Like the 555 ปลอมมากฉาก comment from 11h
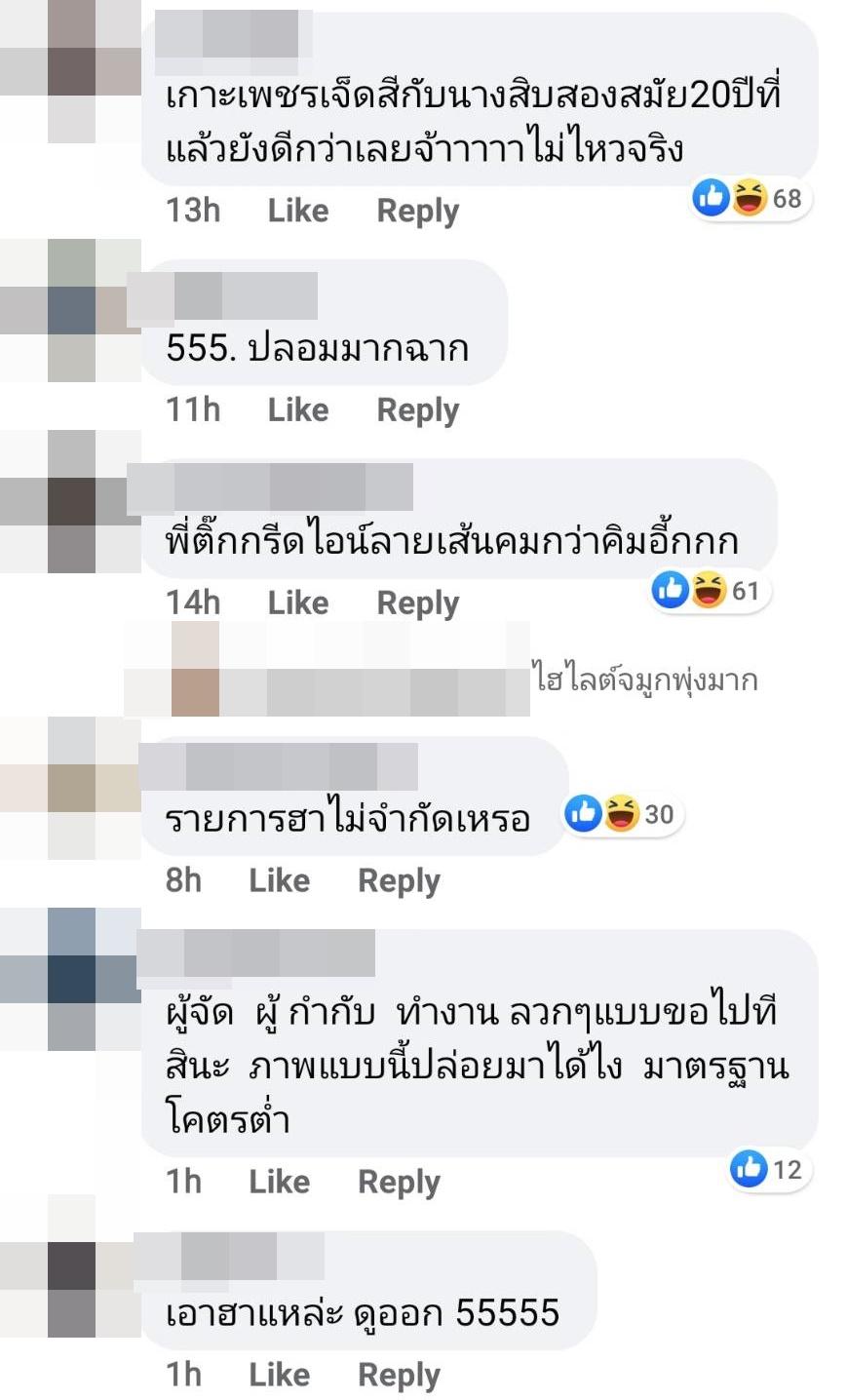The width and height of the screenshot is (847, 1400). pos(298,409)
